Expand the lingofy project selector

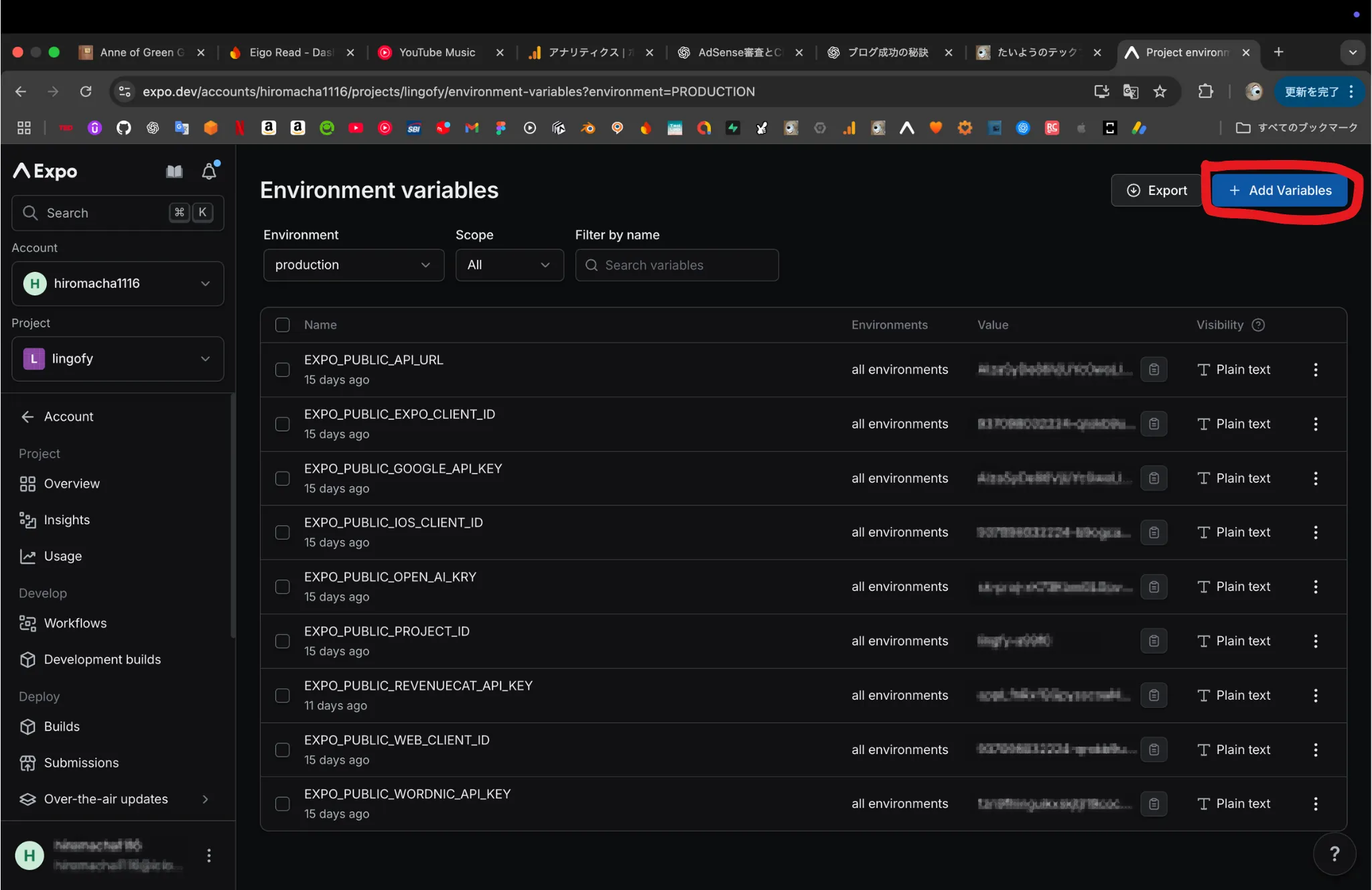tap(117, 359)
